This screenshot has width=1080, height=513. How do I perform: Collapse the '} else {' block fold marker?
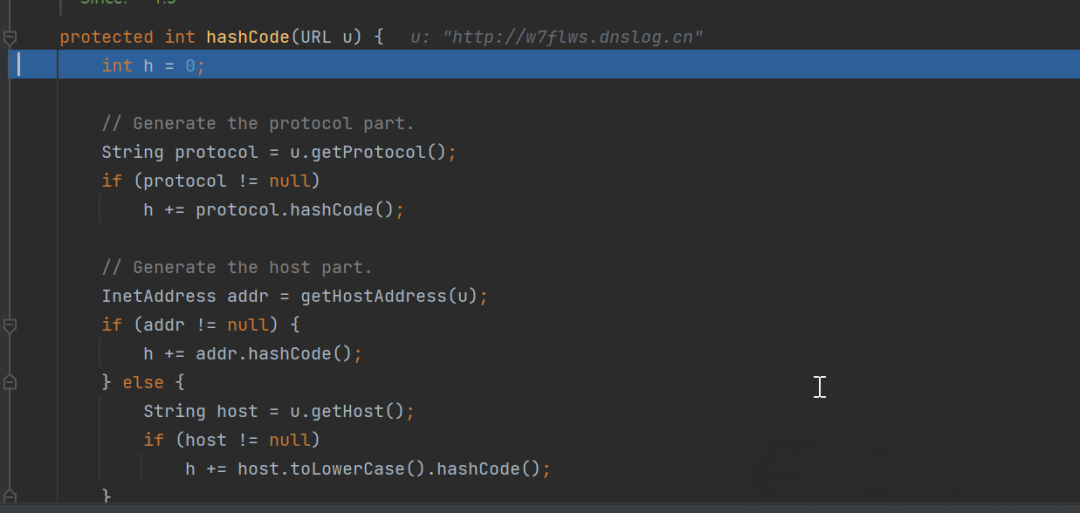click(x=10, y=382)
